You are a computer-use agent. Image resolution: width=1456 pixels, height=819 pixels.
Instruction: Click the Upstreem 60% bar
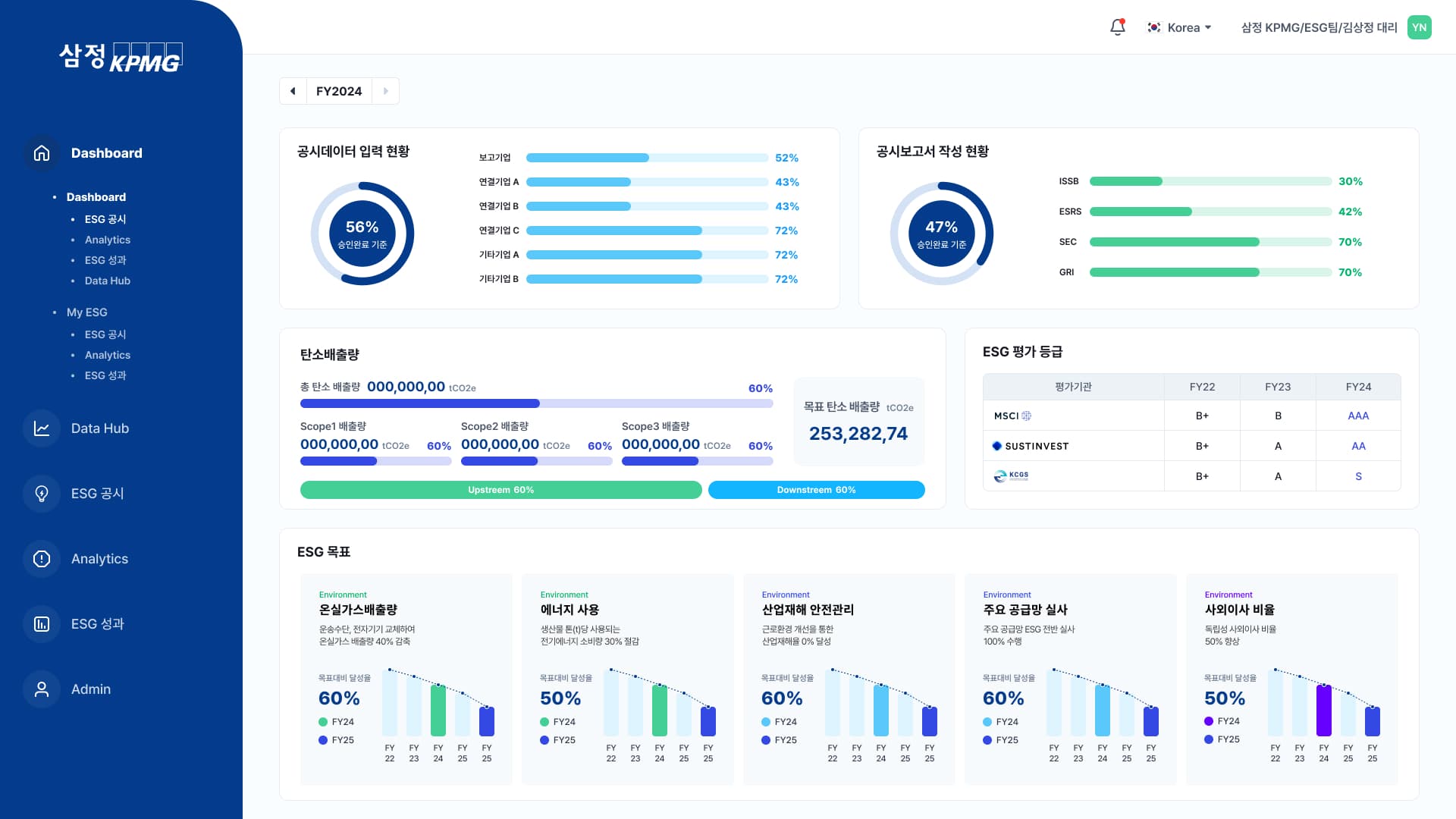pos(500,490)
